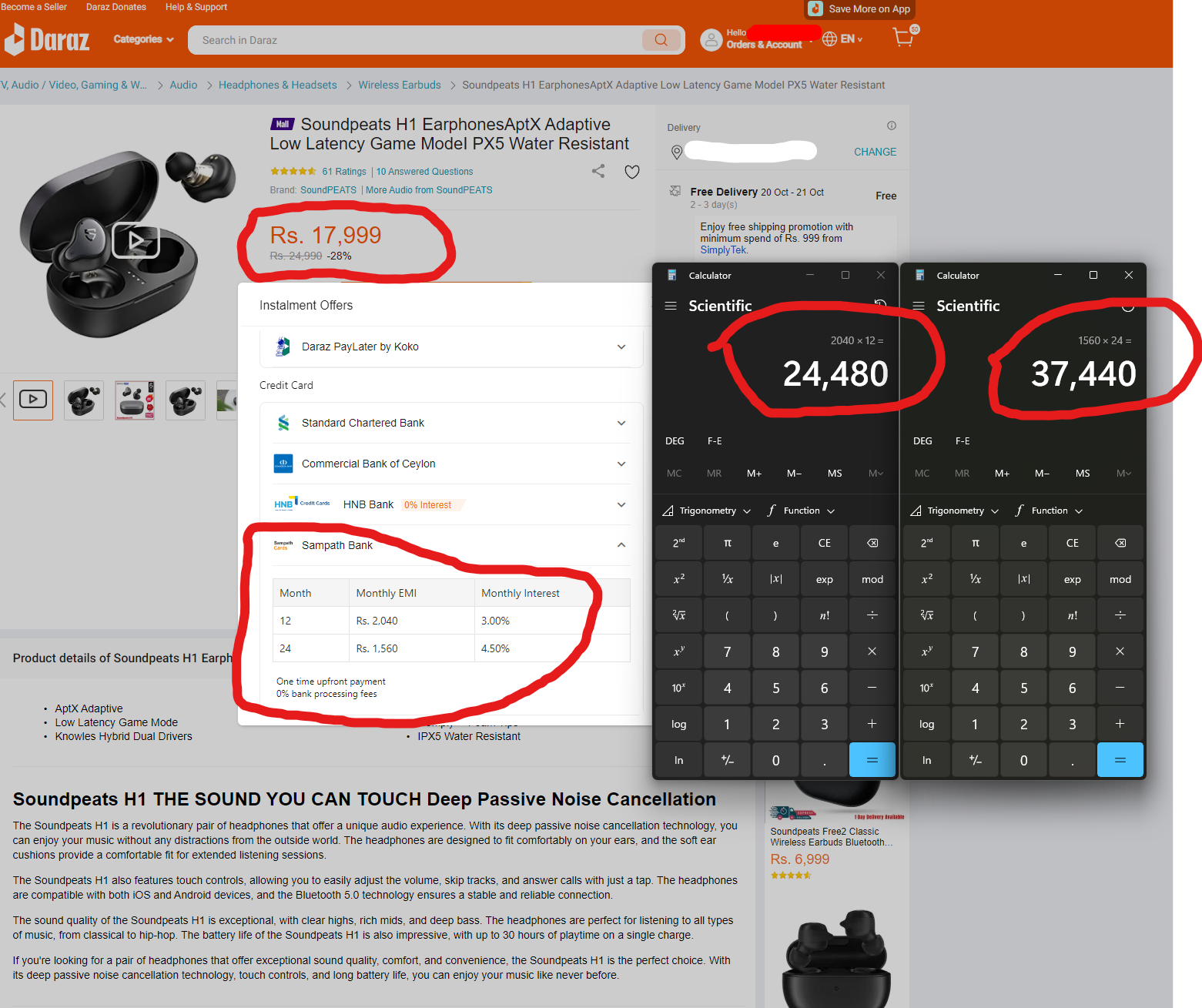Open More Audio from SoundPEATS link

(x=429, y=190)
